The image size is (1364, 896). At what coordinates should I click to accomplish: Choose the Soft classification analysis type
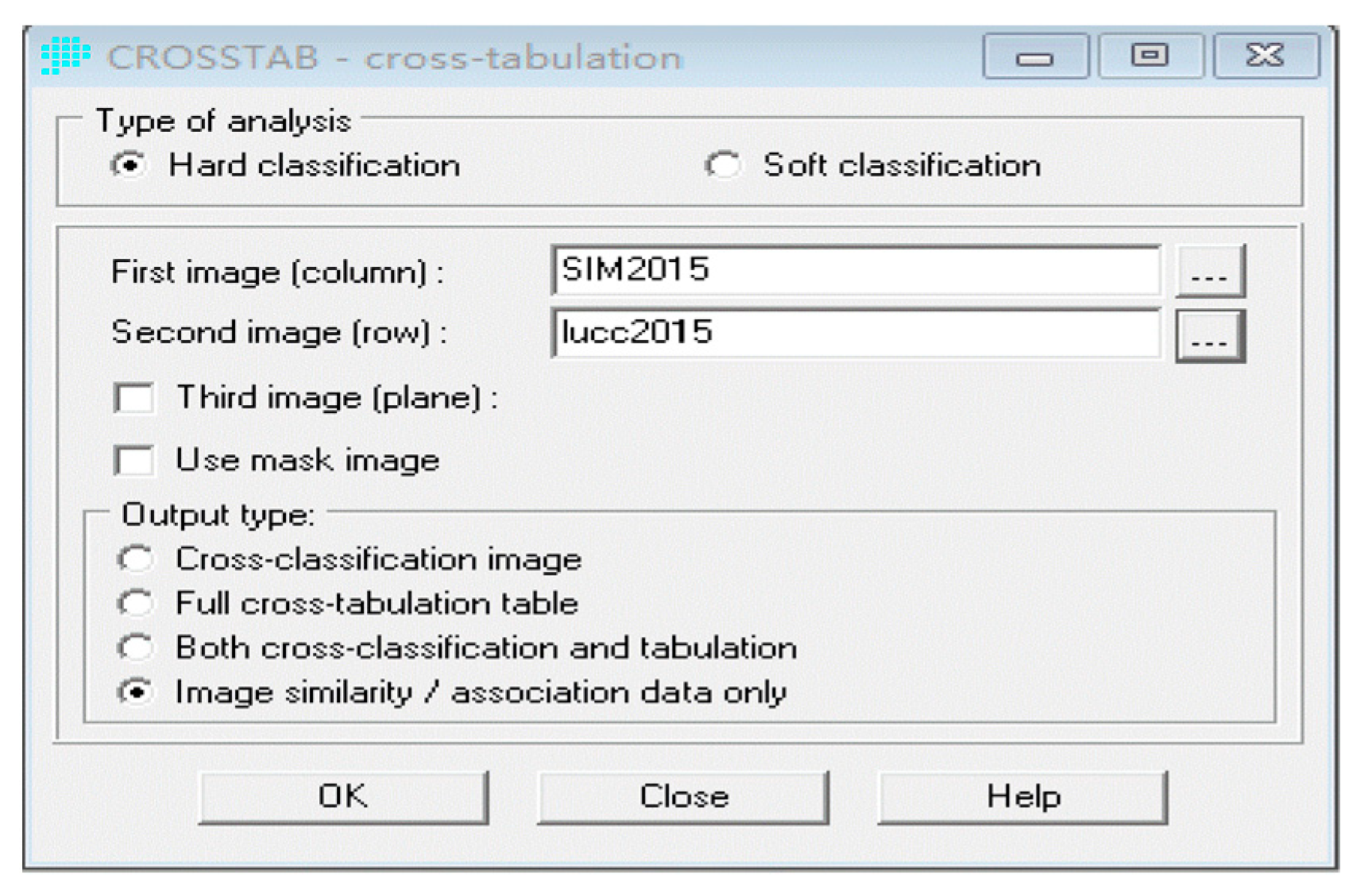pyautogui.click(x=723, y=165)
